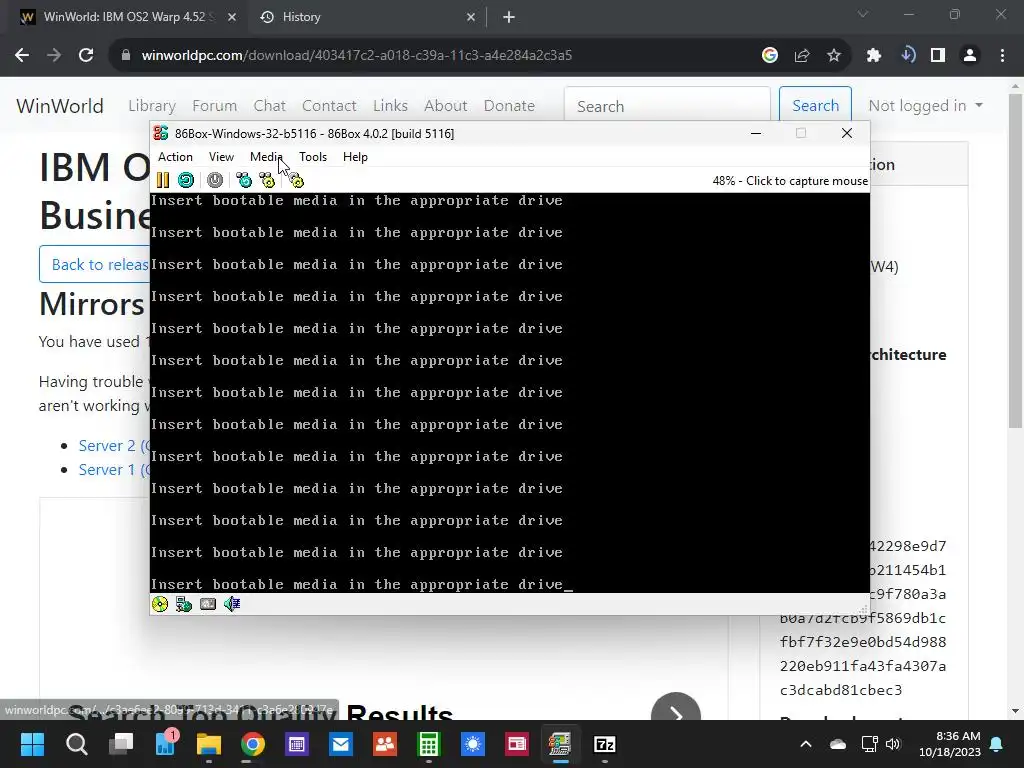
Task: Click the Back to release button
Action: [95, 264]
